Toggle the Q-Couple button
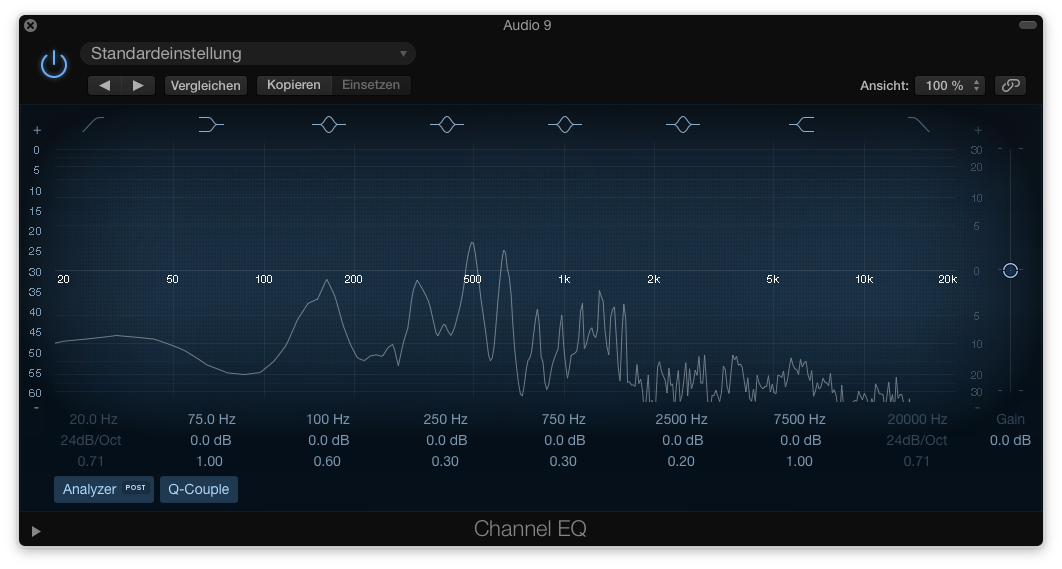This screenshot has height=569, width=1062. coord(198,489)
